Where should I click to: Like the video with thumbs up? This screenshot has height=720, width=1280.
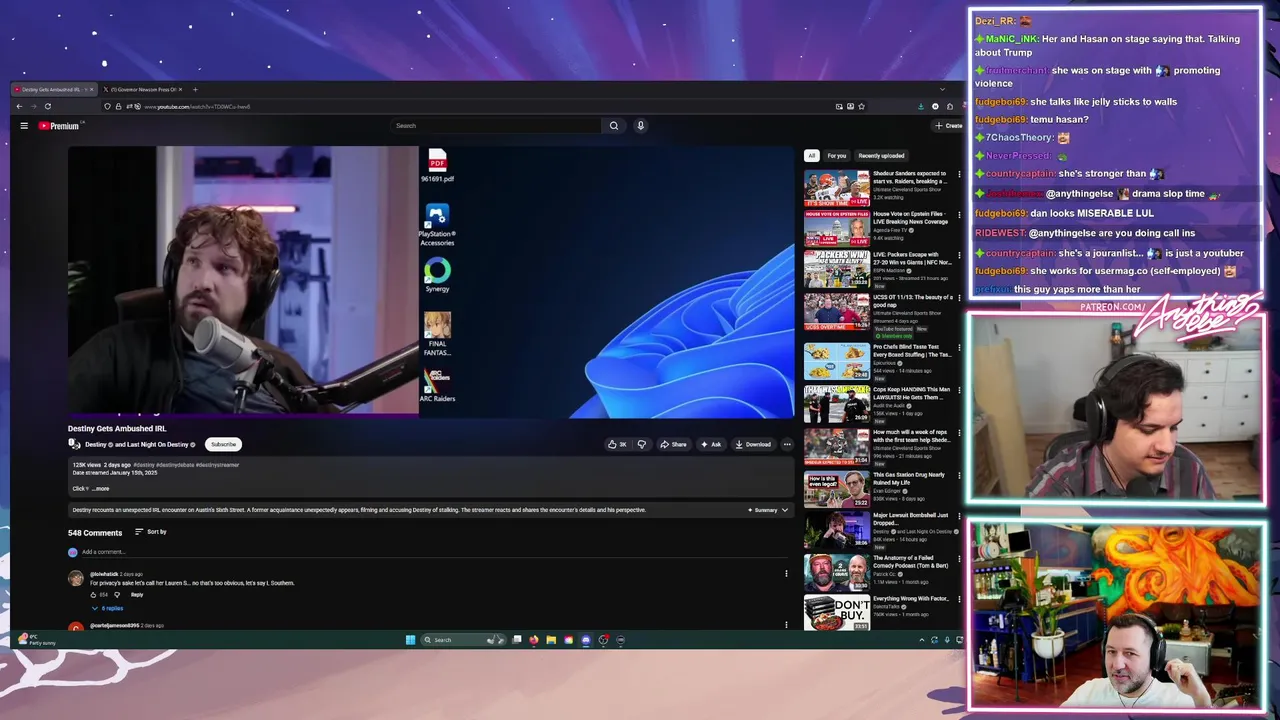[617, 444]
